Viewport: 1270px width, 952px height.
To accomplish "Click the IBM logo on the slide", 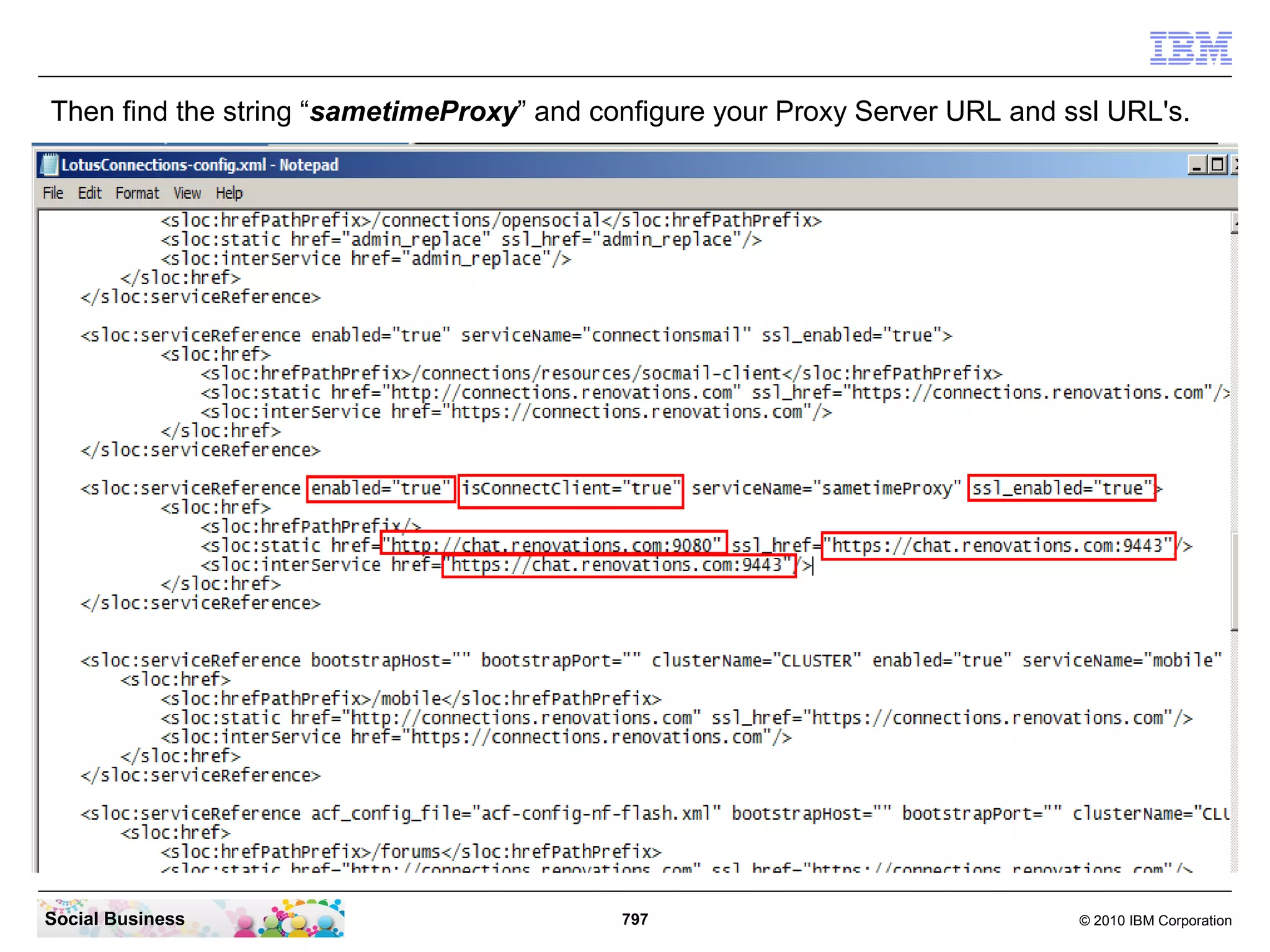I will [1191, 48].
